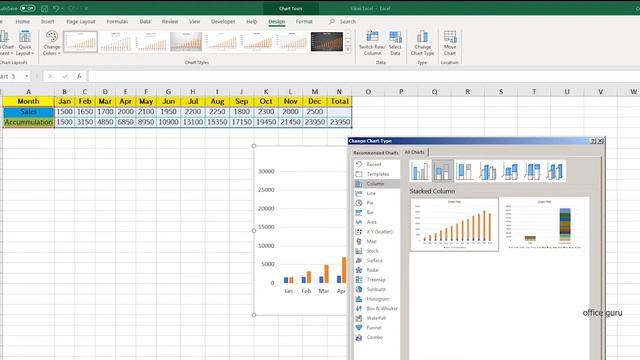Open Quick Layout dropdown
The image size is (640, 360).
[25, 43]
